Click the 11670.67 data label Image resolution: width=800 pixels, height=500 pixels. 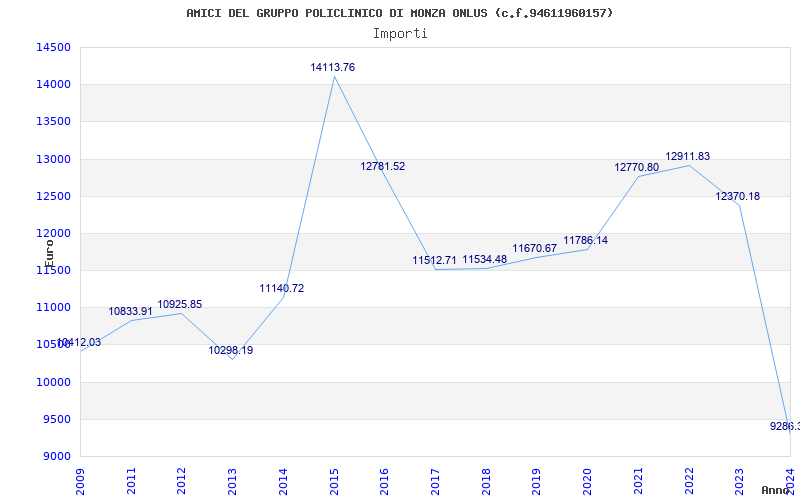tap(535, 248)
